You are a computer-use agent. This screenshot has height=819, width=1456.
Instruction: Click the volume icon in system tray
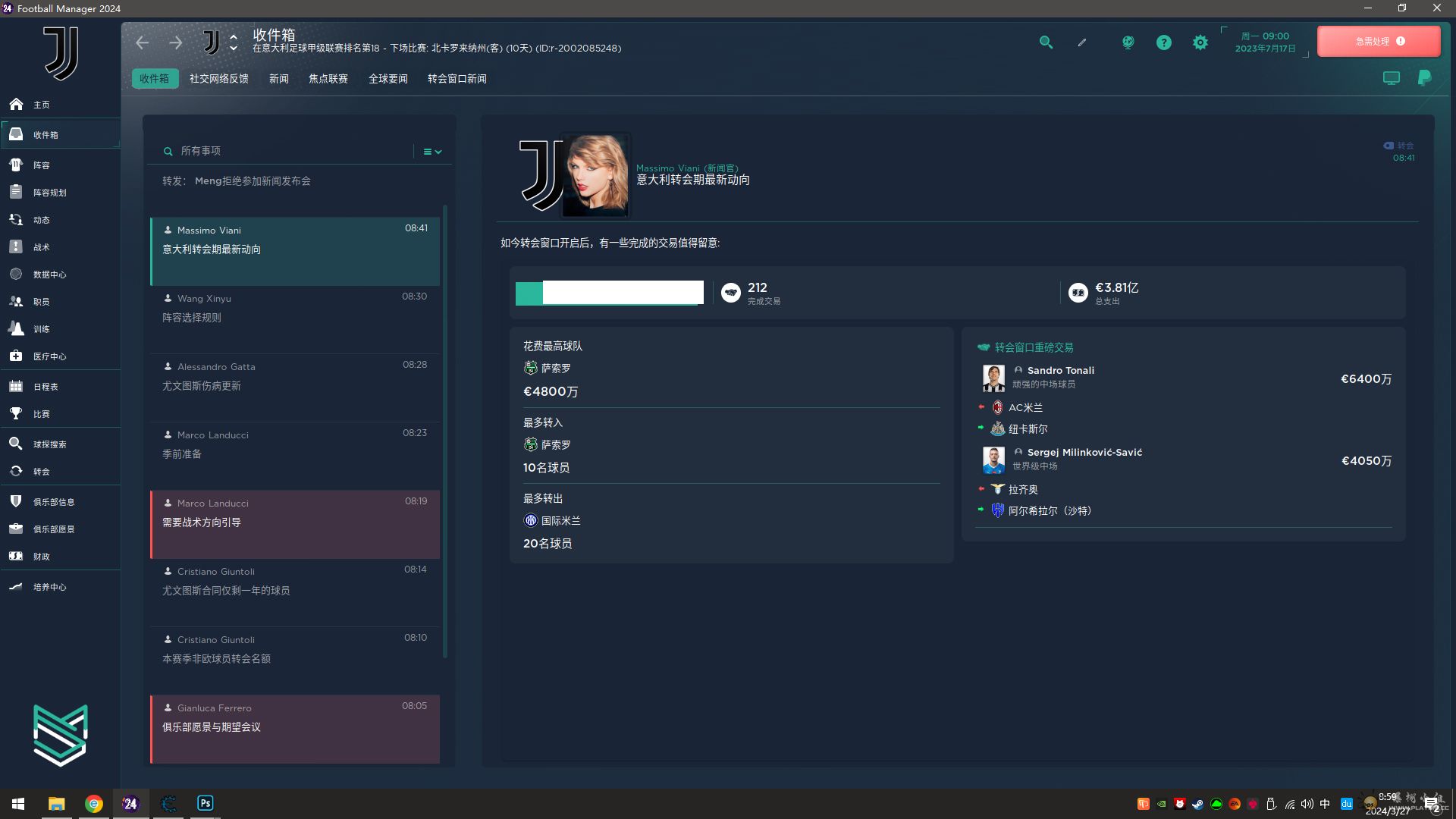[1307, 804]
